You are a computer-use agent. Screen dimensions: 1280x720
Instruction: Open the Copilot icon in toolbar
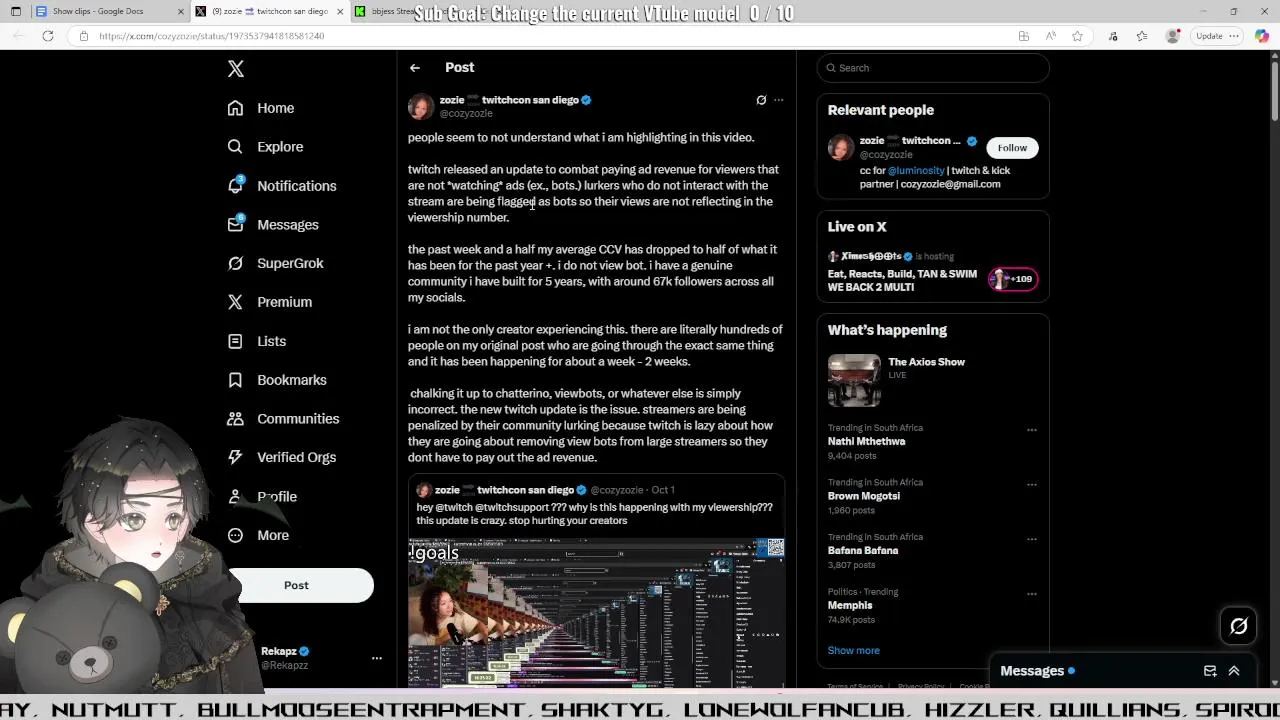point(1262,35)
